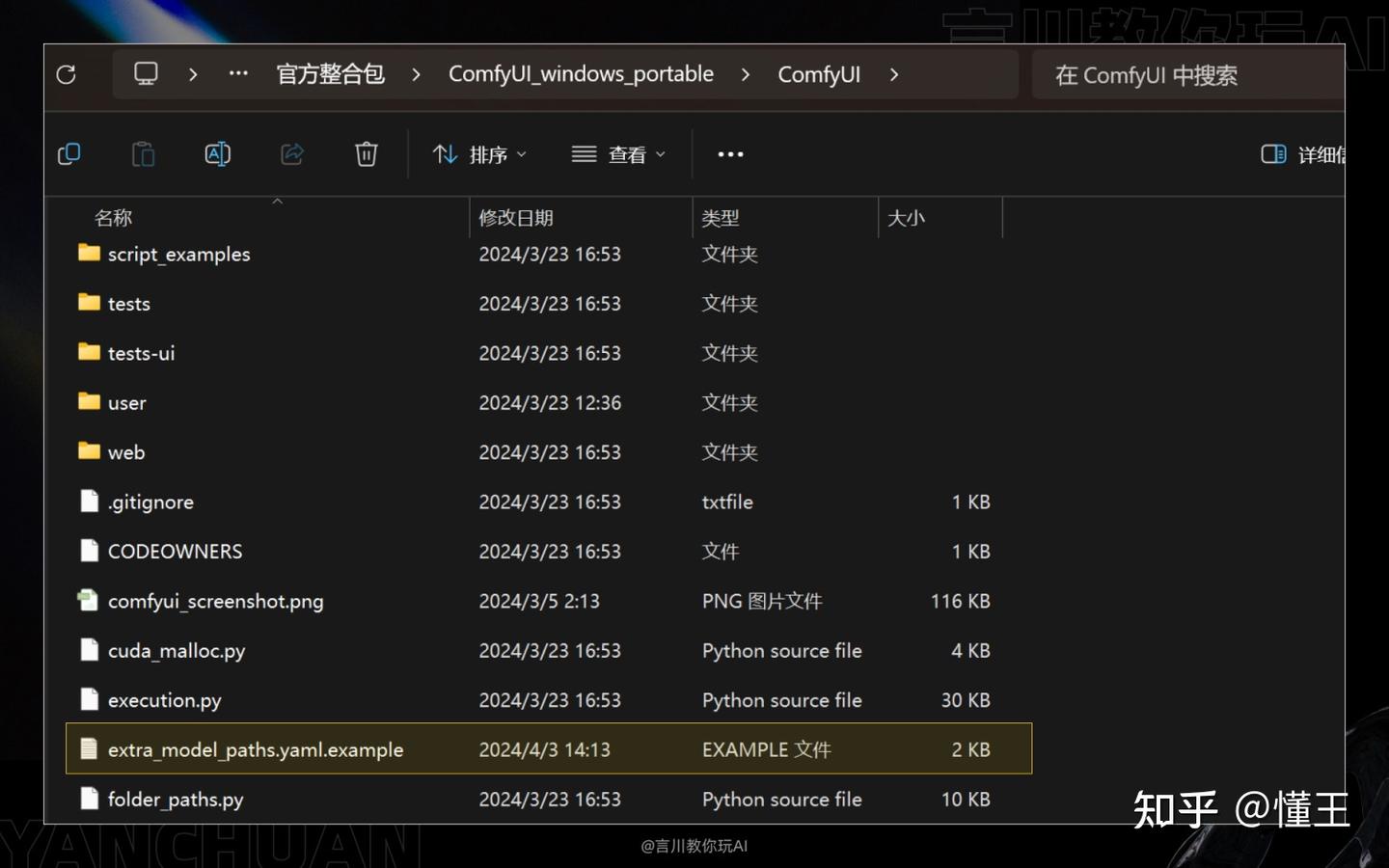Sort by 大小 column header
This screenshot has height=868, width=1389.
pyautogui.click(x=906, y=218)
